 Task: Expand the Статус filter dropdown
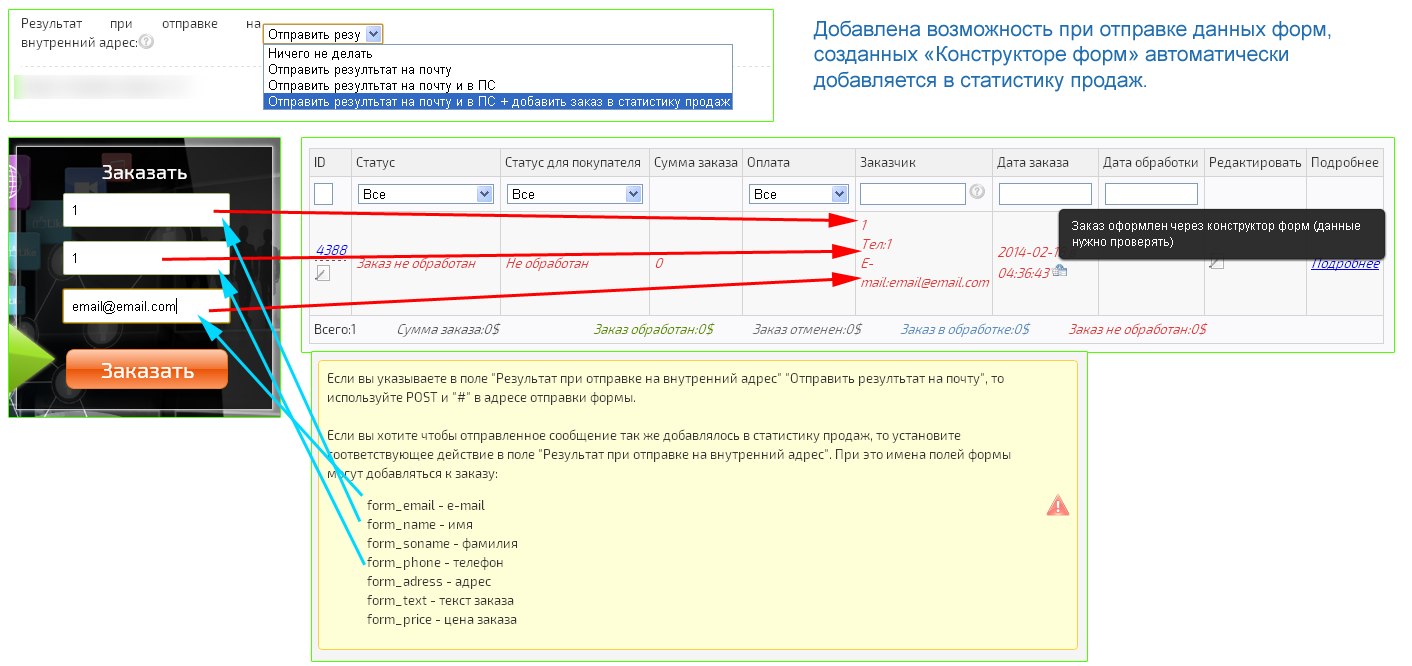coord(426,194)
